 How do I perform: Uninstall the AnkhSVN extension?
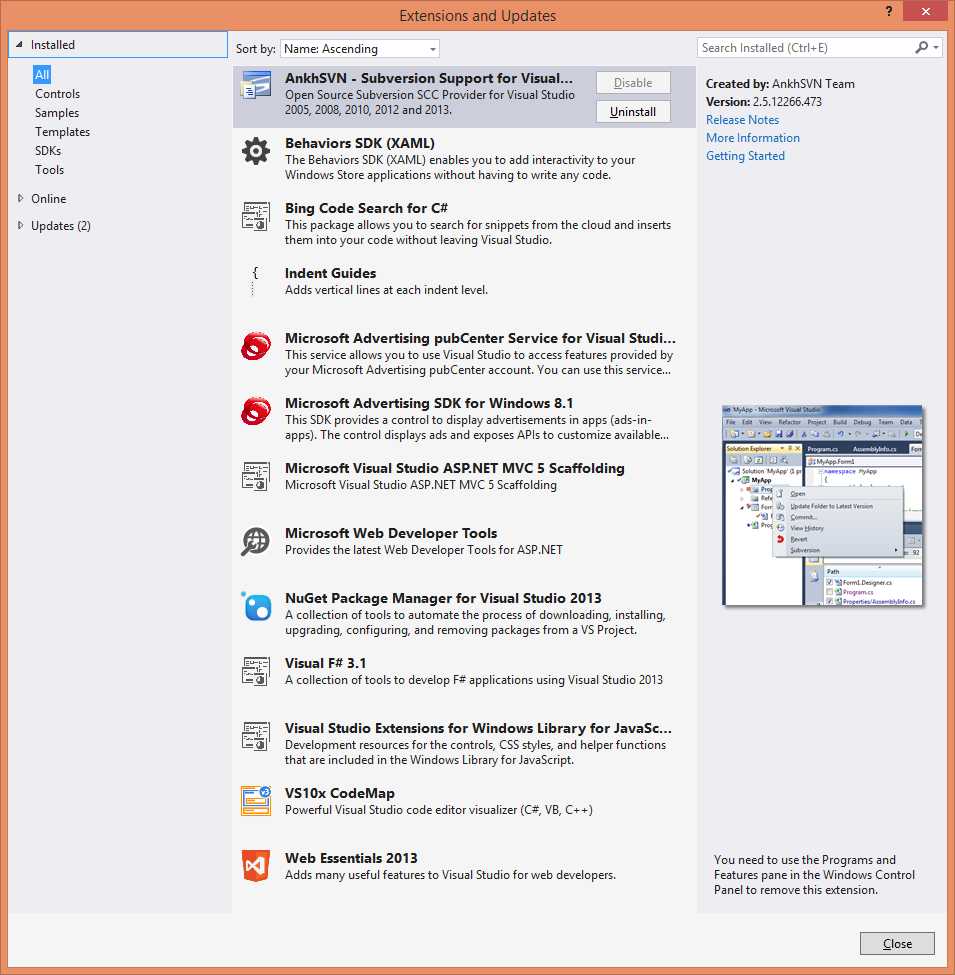click(x=633, y=112)
